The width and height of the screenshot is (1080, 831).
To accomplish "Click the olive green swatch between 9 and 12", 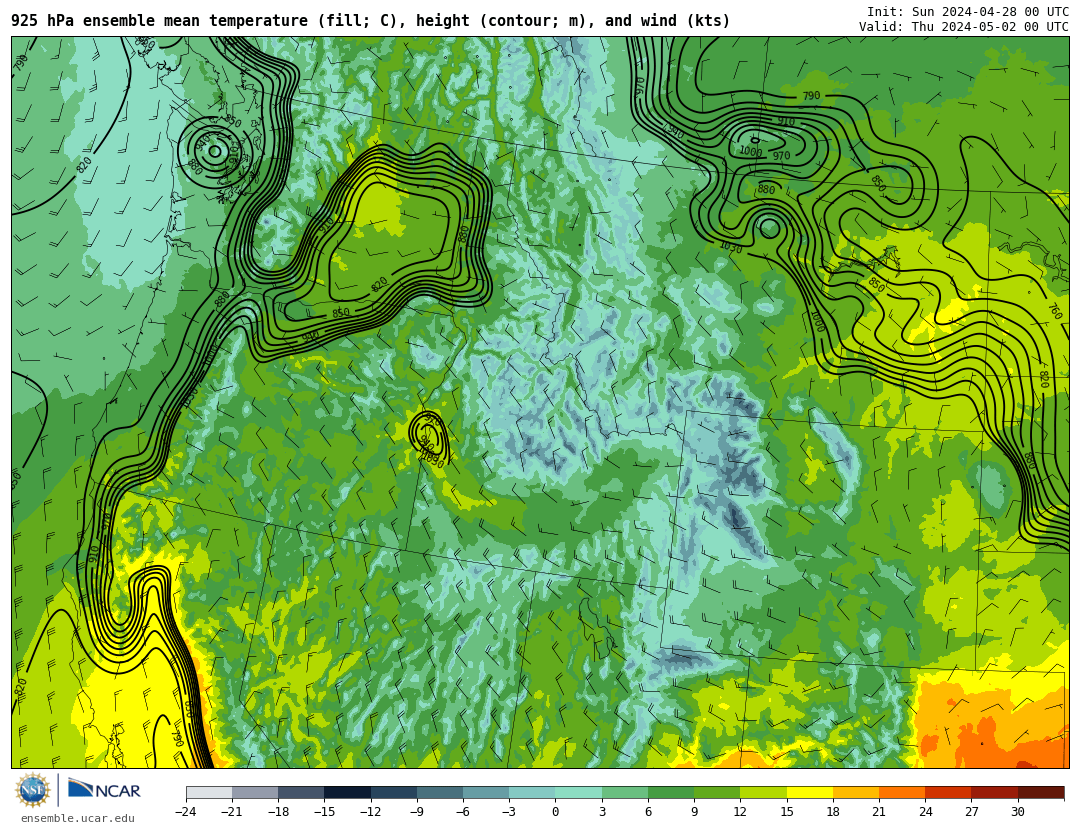I will coord(717,792).
